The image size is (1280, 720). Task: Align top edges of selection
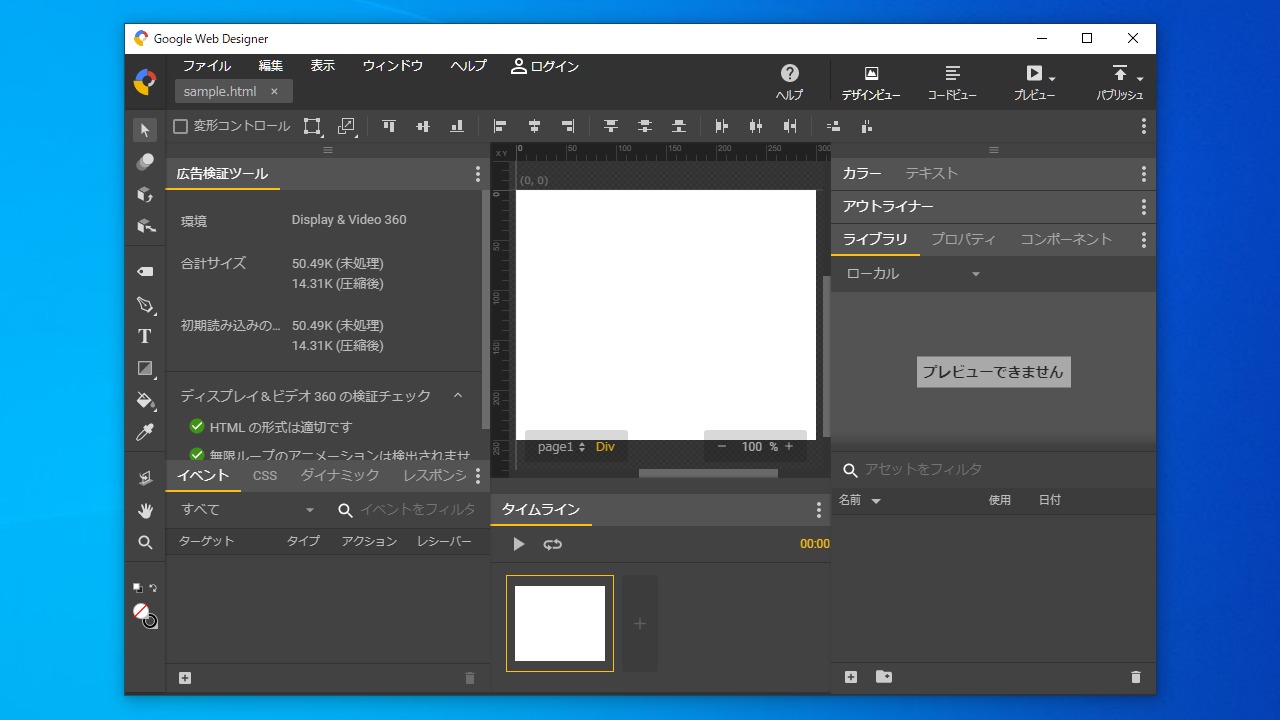point(389,126)
